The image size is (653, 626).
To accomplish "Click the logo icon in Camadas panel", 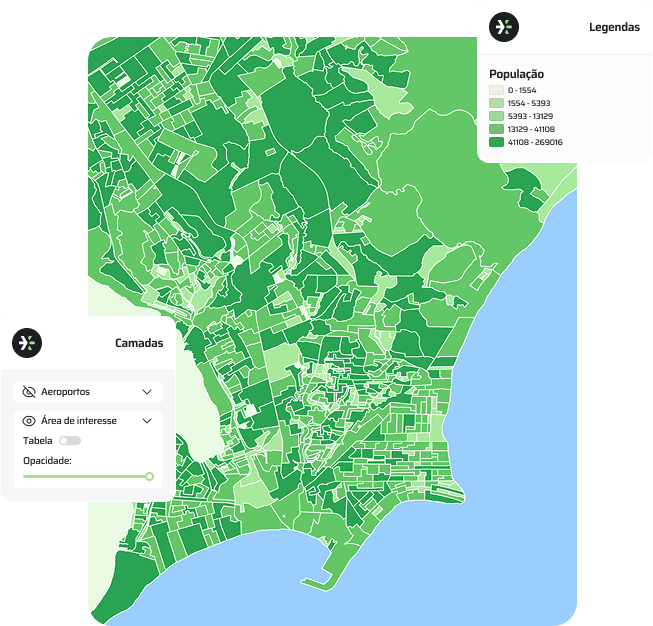I will [27, 343].
